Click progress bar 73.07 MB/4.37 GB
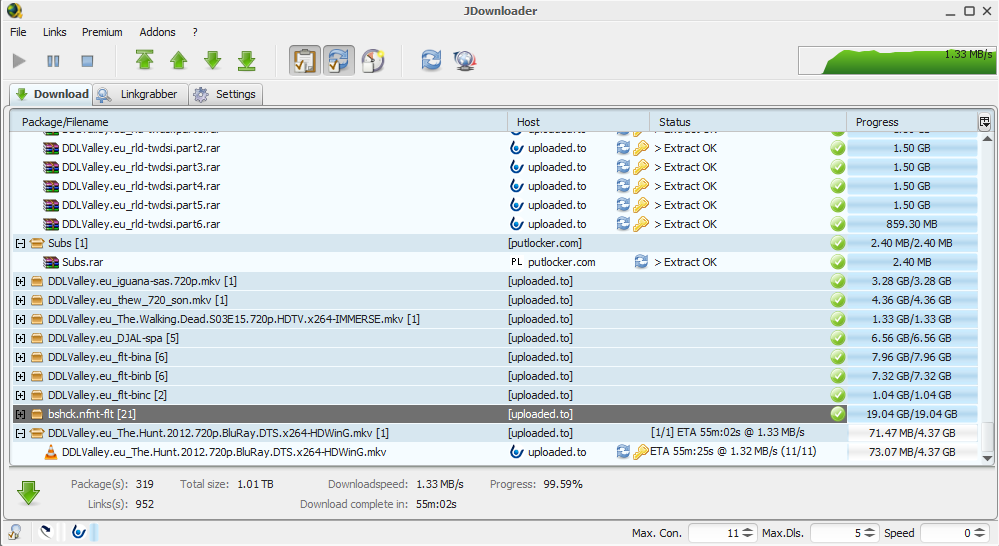Image resolution: width=999 pixels, height=546 pixels. point(912,452)
